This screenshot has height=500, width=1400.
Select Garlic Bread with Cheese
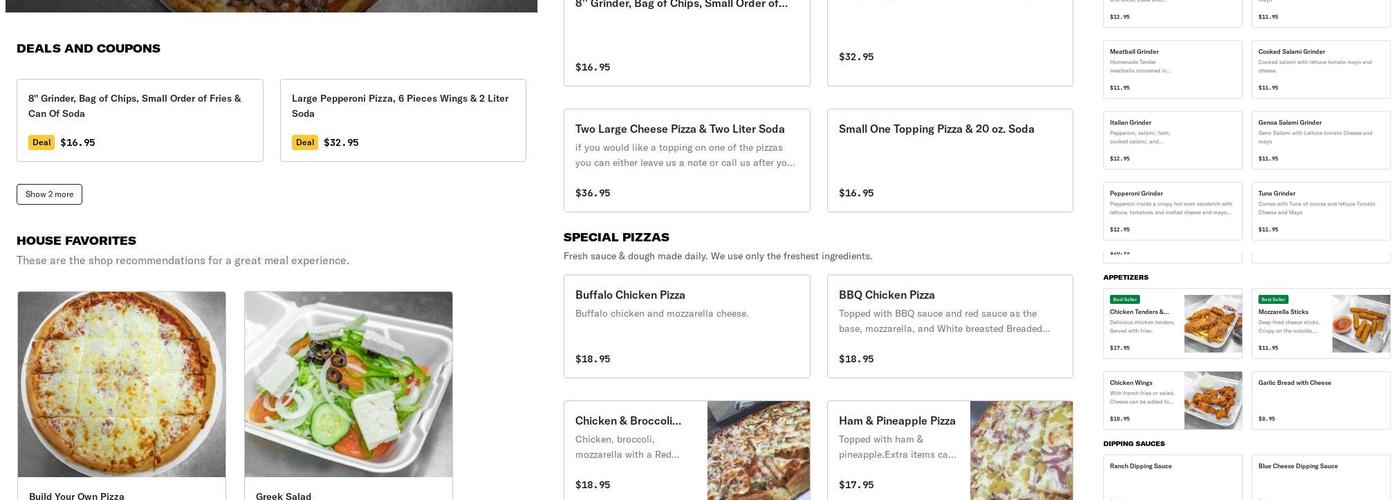coord(1320,400)
